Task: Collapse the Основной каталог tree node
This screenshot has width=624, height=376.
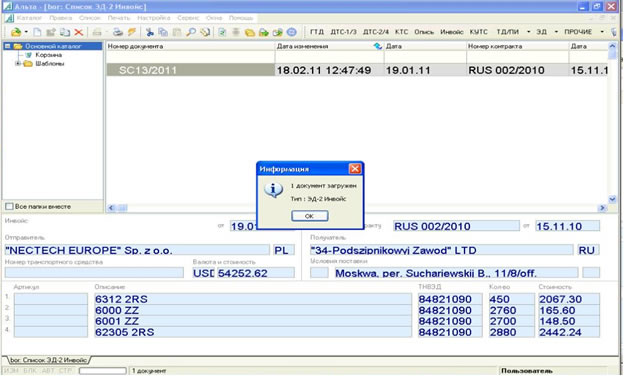Action: (x=7, y=47)
